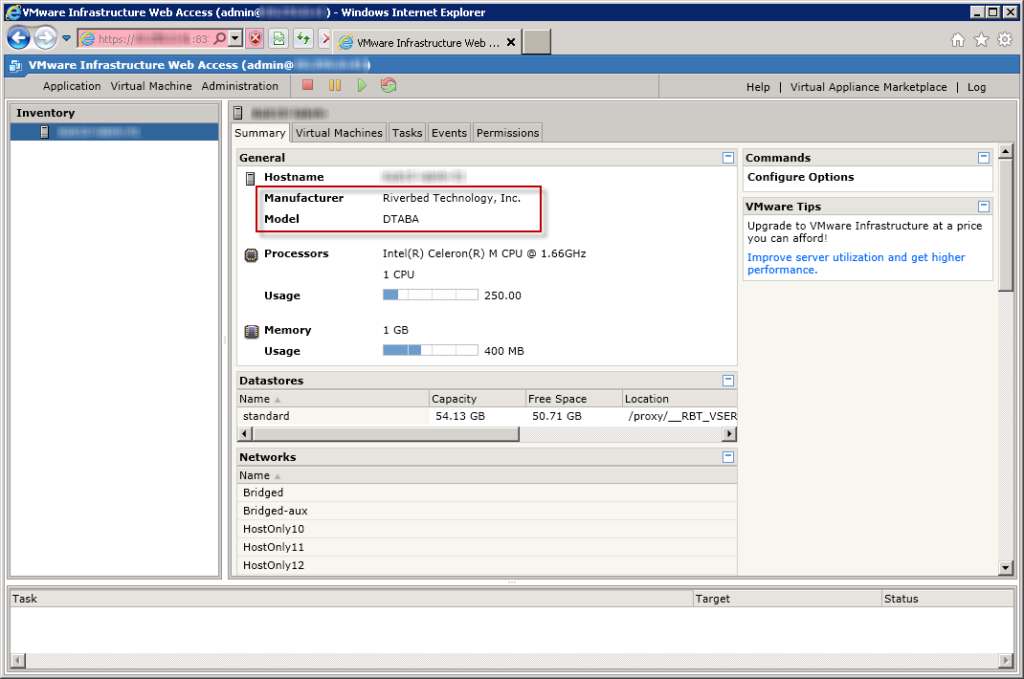Switch to the Virtual Machines tab
The width and height of the screenshot is (1024, 679).
click(339, 133)
